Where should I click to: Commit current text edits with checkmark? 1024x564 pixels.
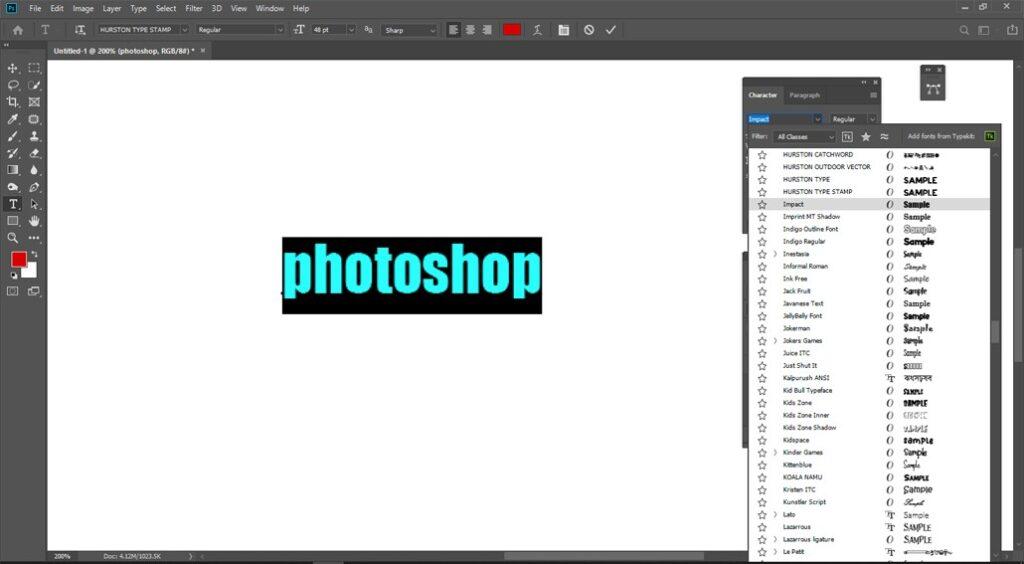(611, 30)
